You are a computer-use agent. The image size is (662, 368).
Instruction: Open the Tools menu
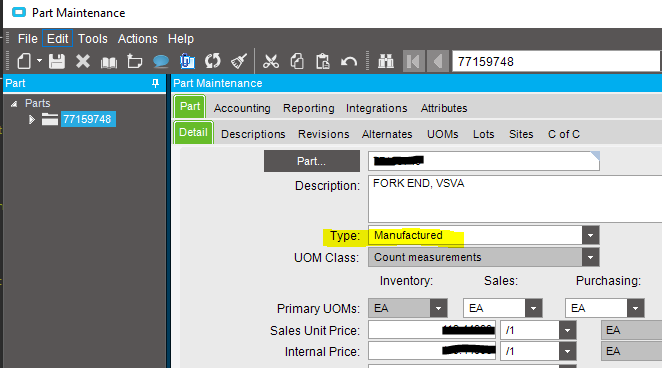tap(92, 39)
